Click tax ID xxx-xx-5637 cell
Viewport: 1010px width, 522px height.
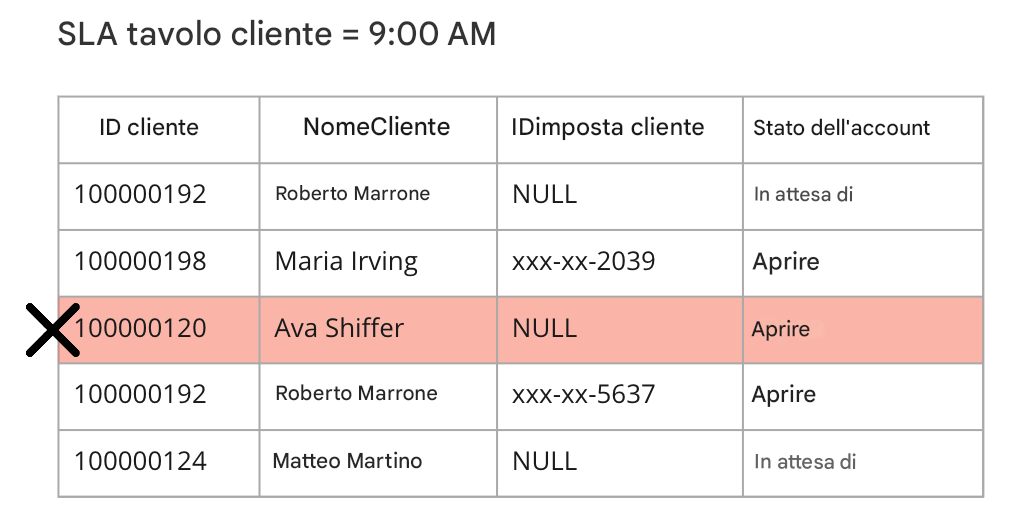[620, 396]
